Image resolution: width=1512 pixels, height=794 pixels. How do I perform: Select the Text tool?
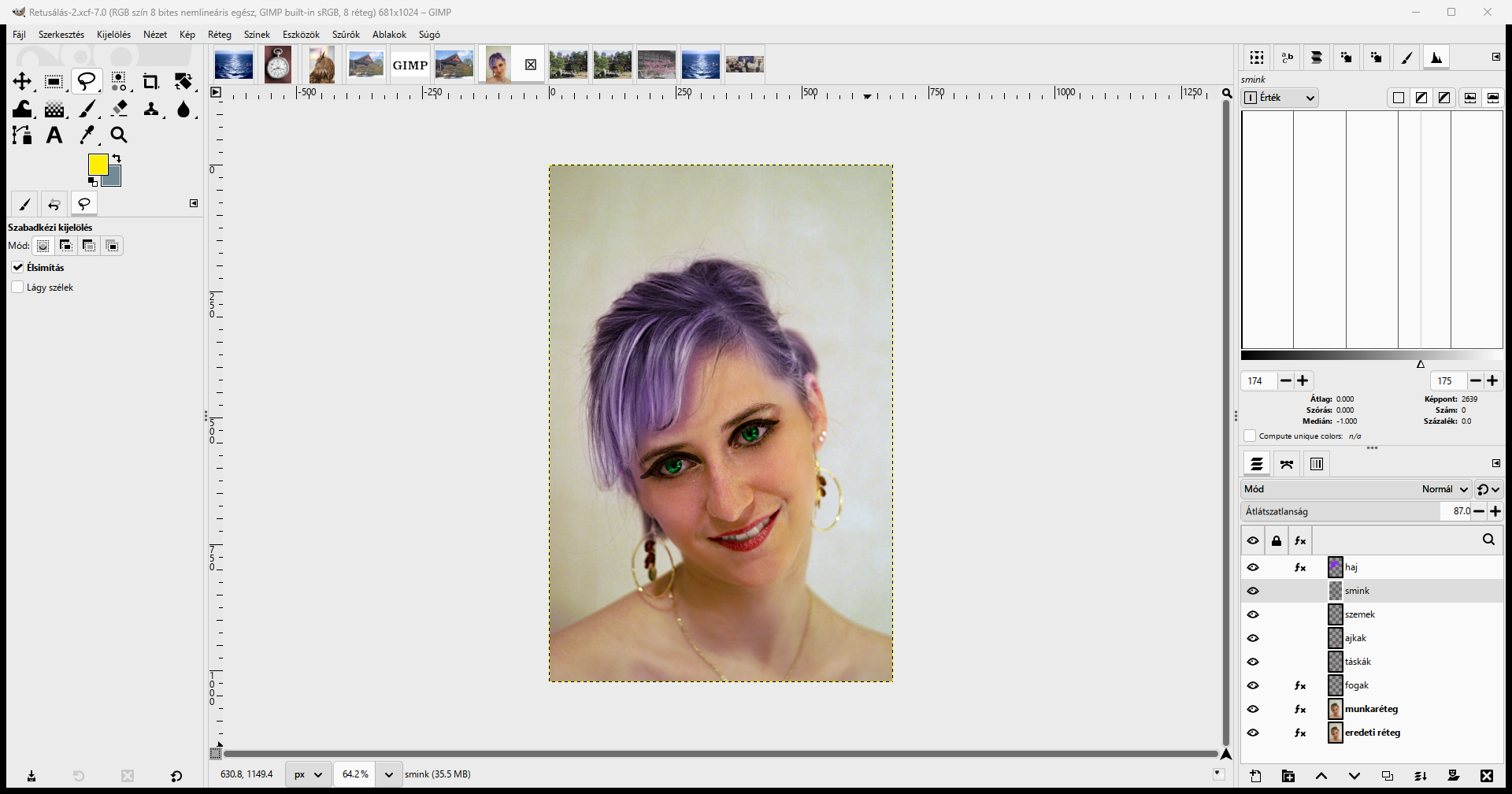coord(54,135)
